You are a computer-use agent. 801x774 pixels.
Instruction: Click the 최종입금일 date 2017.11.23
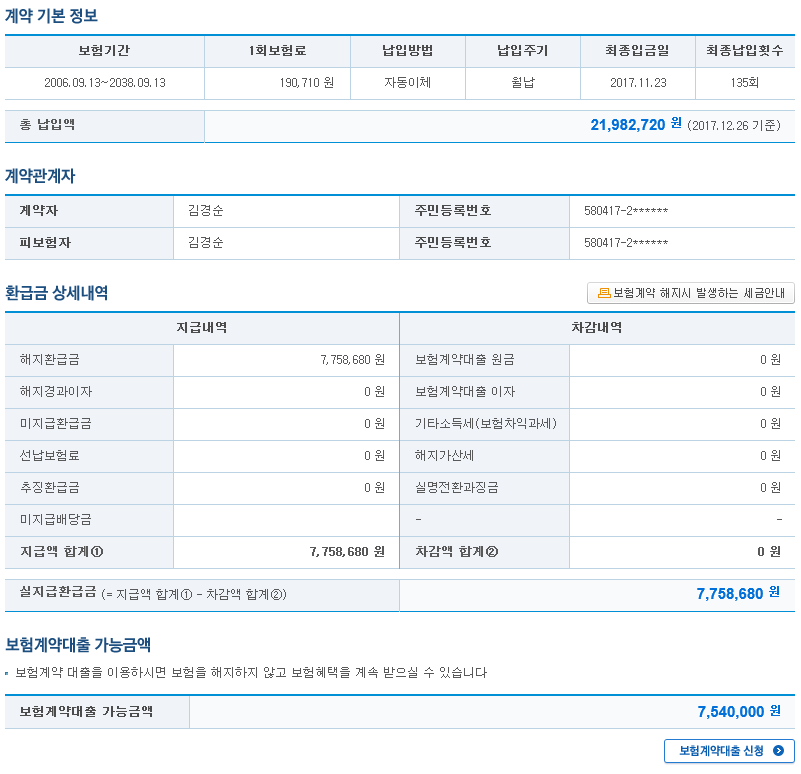click(x=637, y=83)
